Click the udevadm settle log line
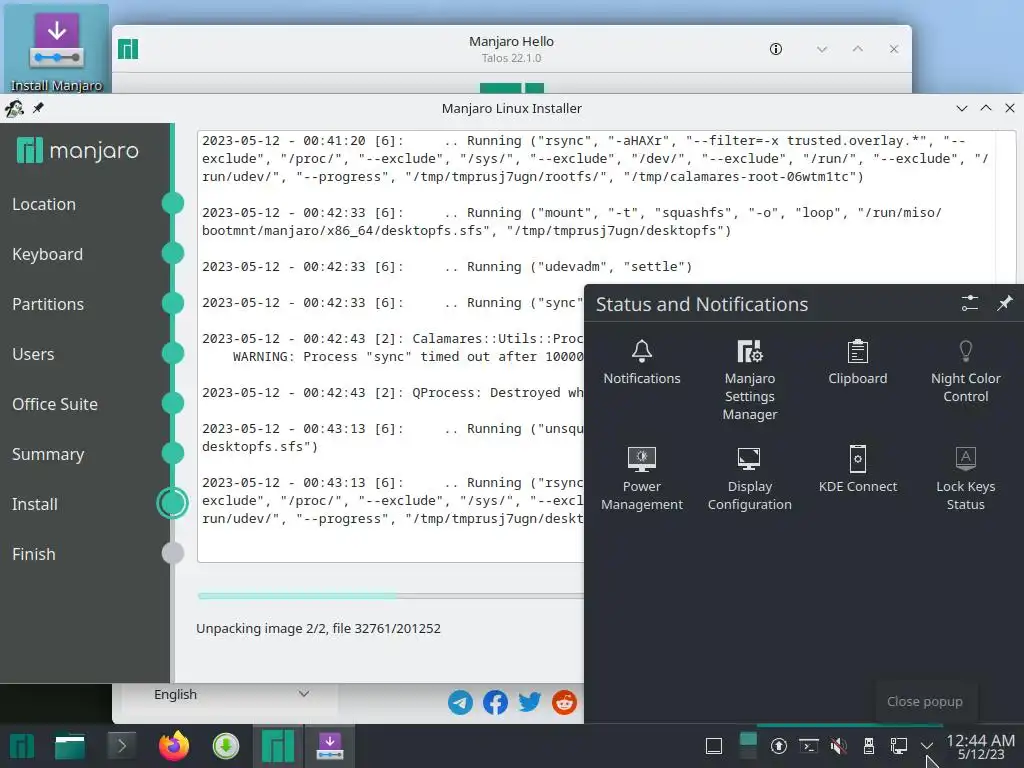Image resolution: width=1024 pixels, height=768 pixels. 447,266
